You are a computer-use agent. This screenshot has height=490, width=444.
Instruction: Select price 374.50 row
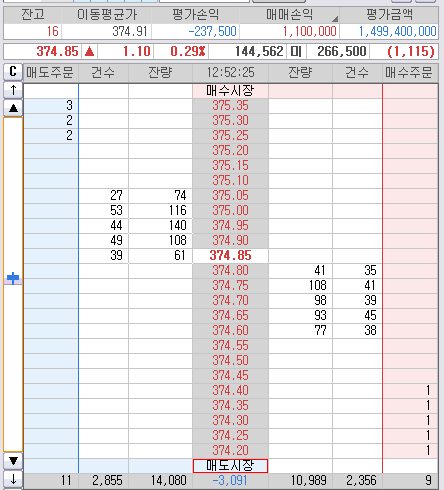point(230,360)
